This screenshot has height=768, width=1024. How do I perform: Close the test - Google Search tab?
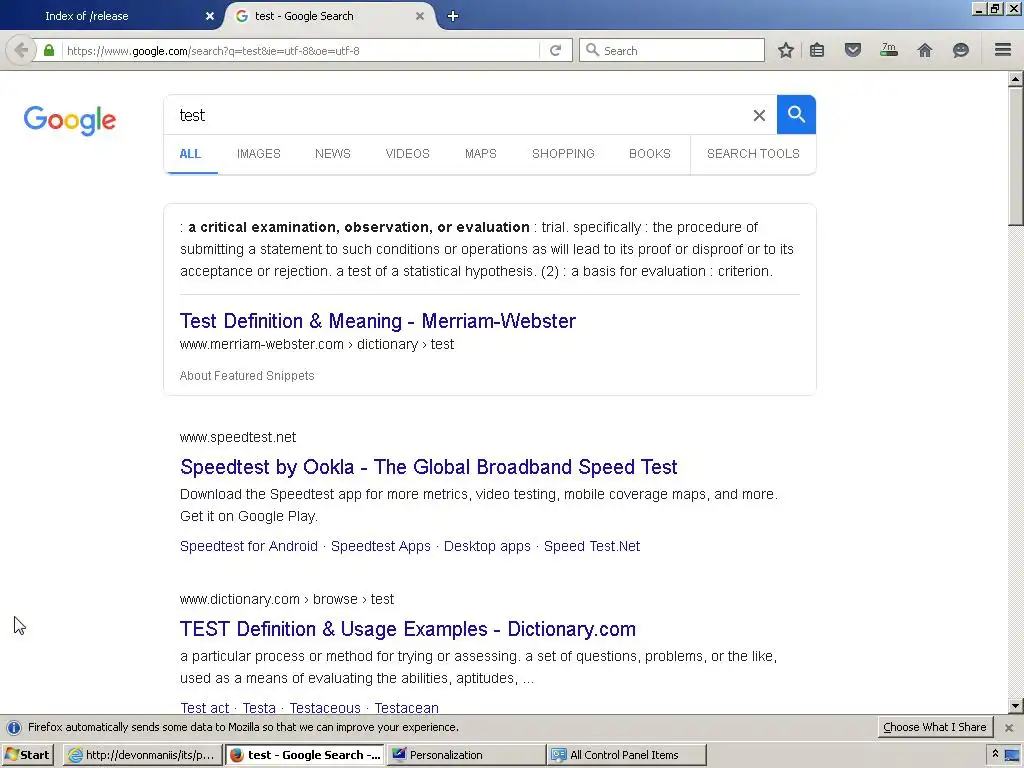point(420,16)
